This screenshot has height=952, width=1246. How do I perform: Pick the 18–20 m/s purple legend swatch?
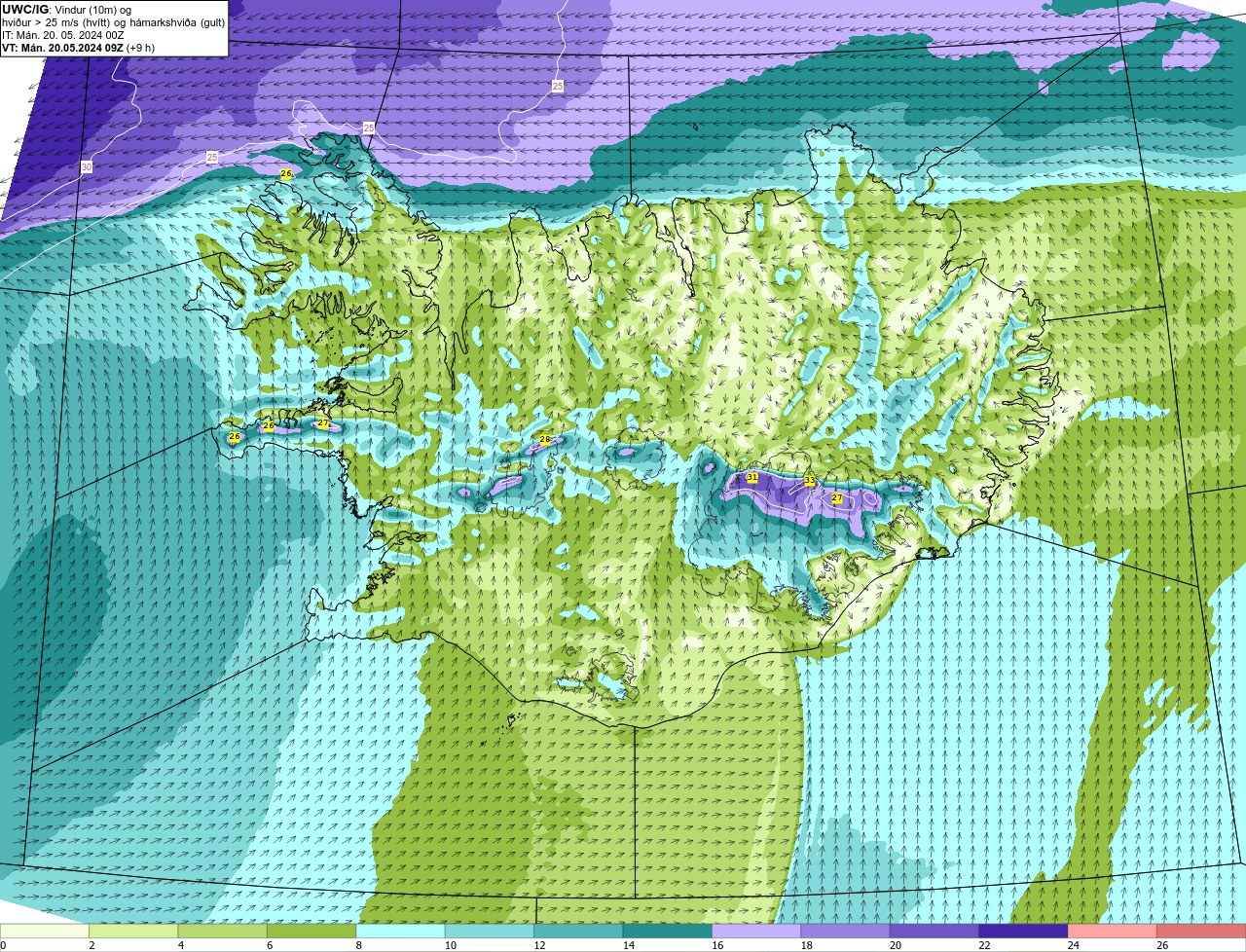845,931
